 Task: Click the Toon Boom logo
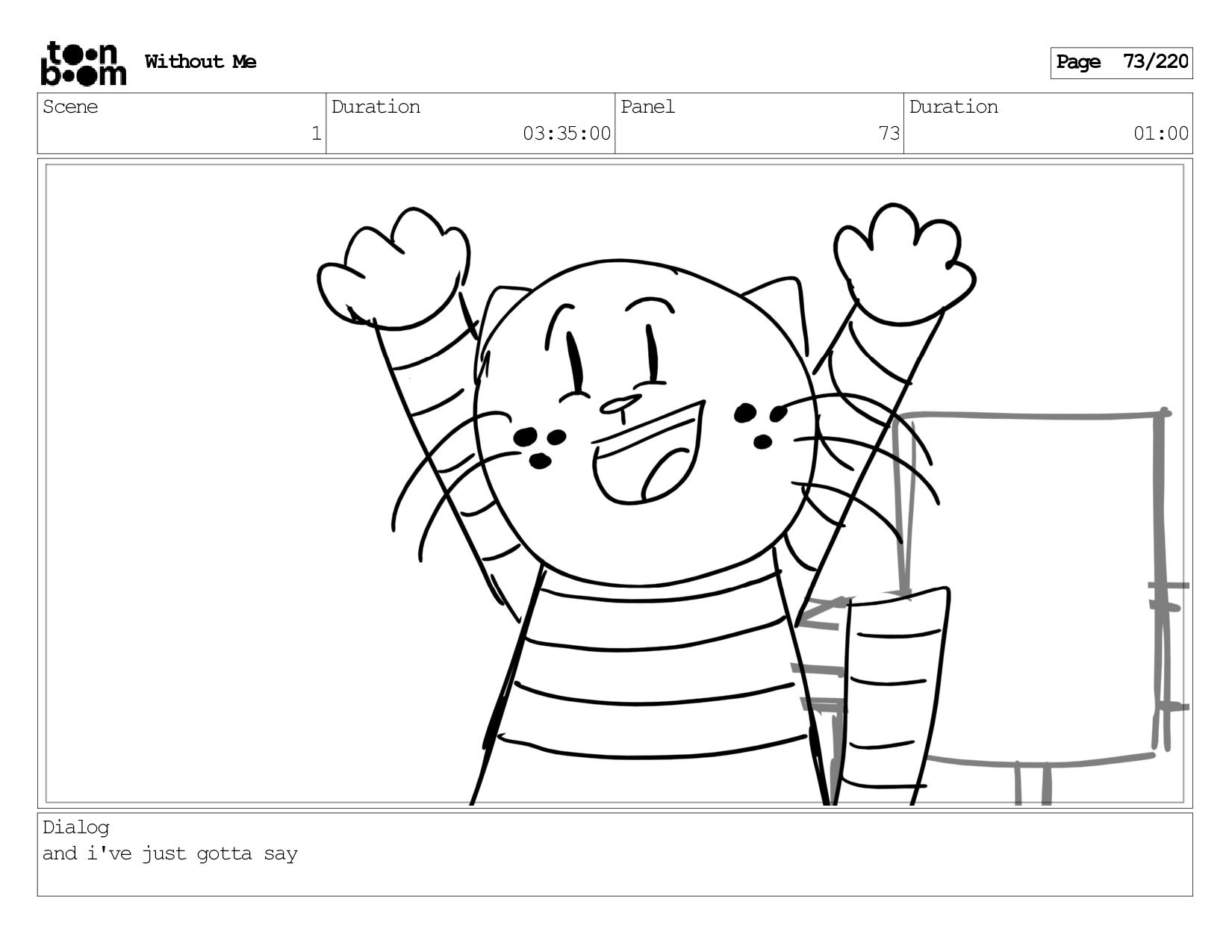pos(83,63)
